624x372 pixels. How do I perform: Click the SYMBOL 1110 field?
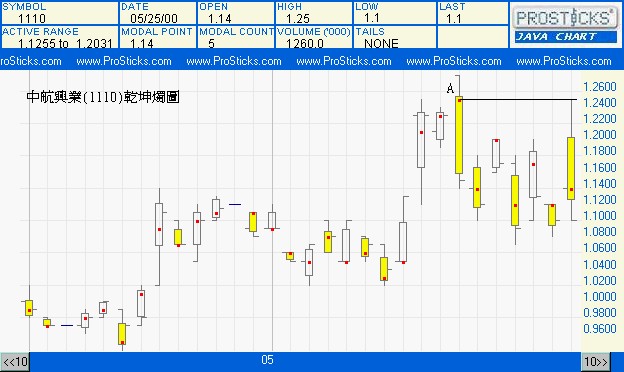point(60,13)
